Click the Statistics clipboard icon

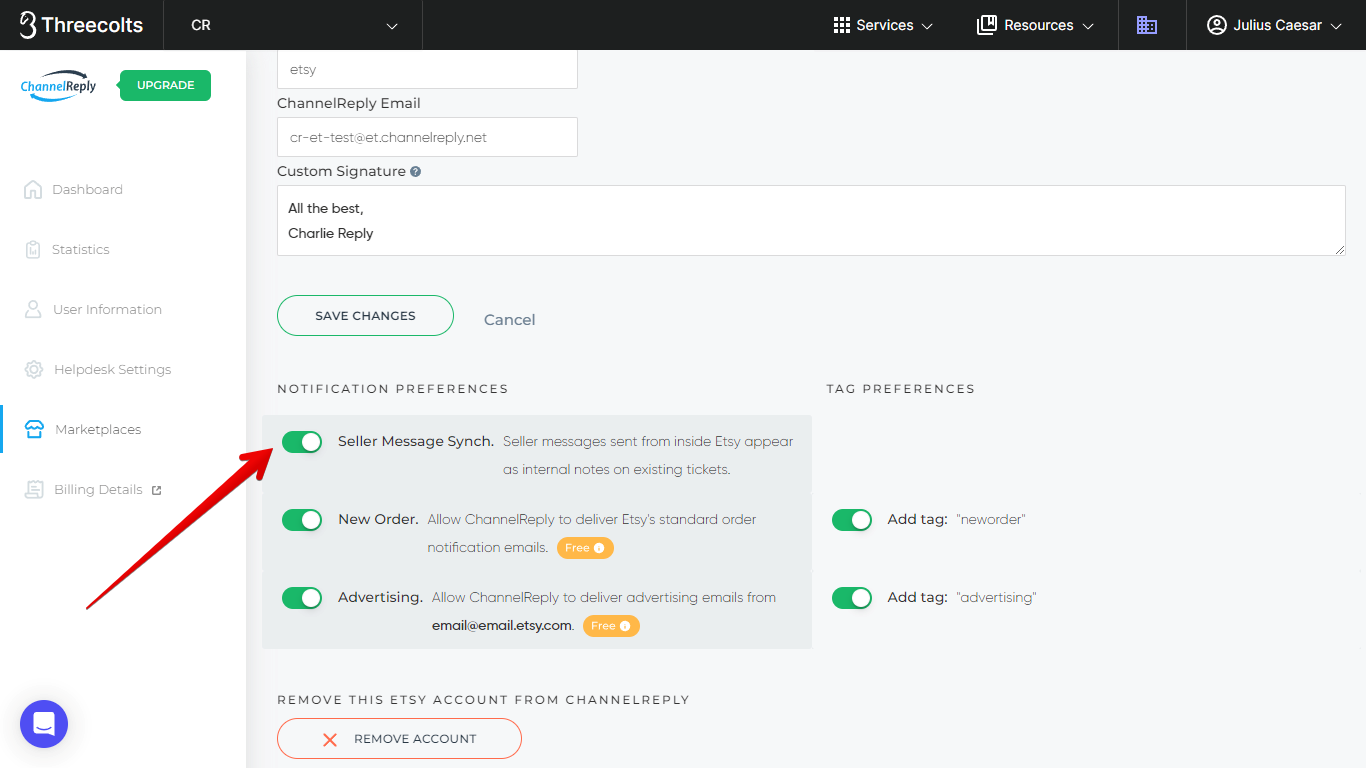click(x=33, y=249)
